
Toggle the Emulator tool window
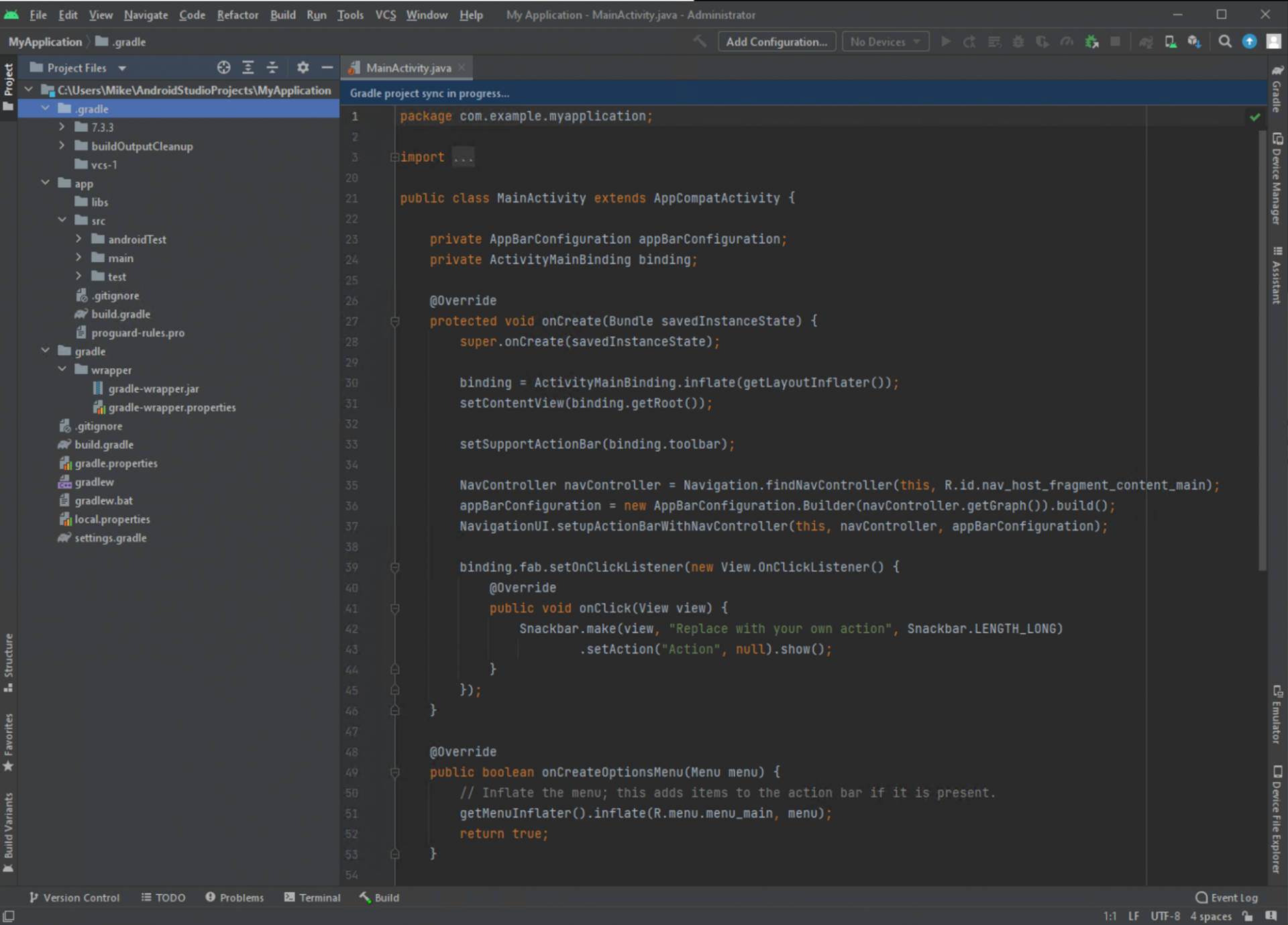click(x=1277, y=715)
